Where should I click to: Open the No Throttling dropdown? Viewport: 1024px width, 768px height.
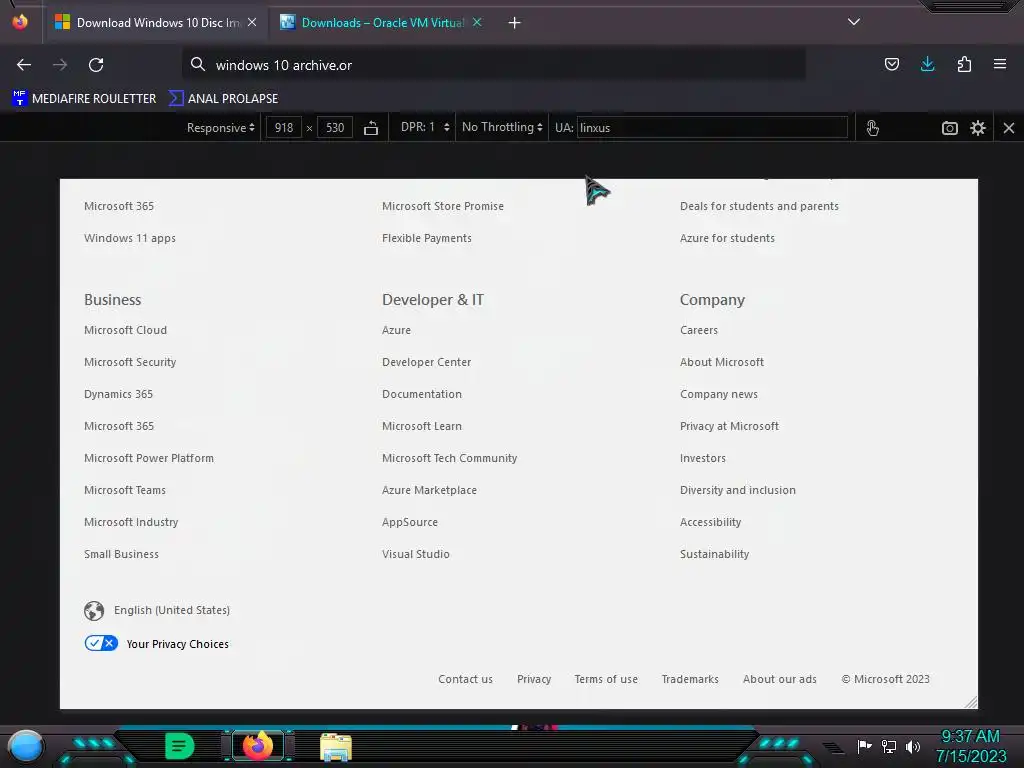pos(502,127)
